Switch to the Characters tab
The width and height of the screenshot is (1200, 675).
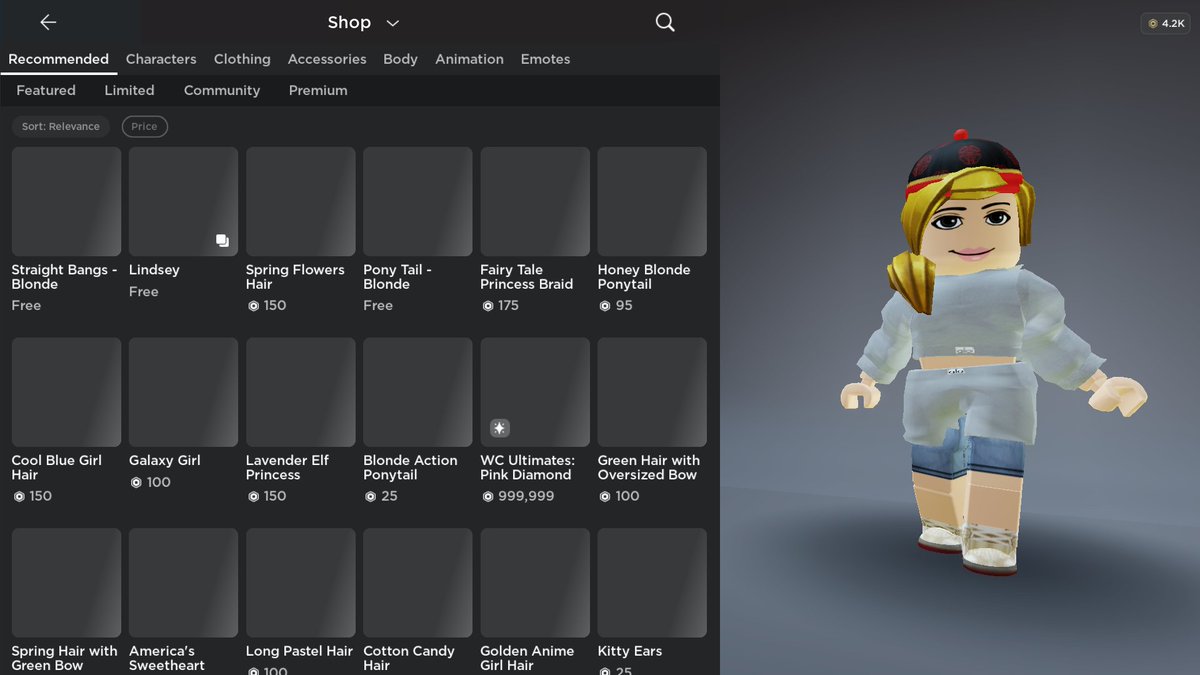161,59
